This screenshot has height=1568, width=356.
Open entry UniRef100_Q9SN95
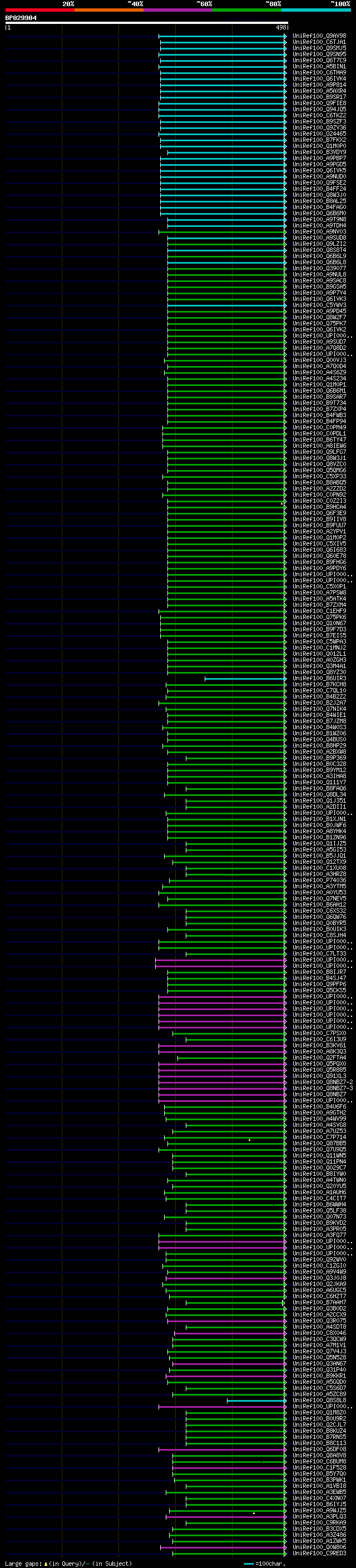[319, 54]
